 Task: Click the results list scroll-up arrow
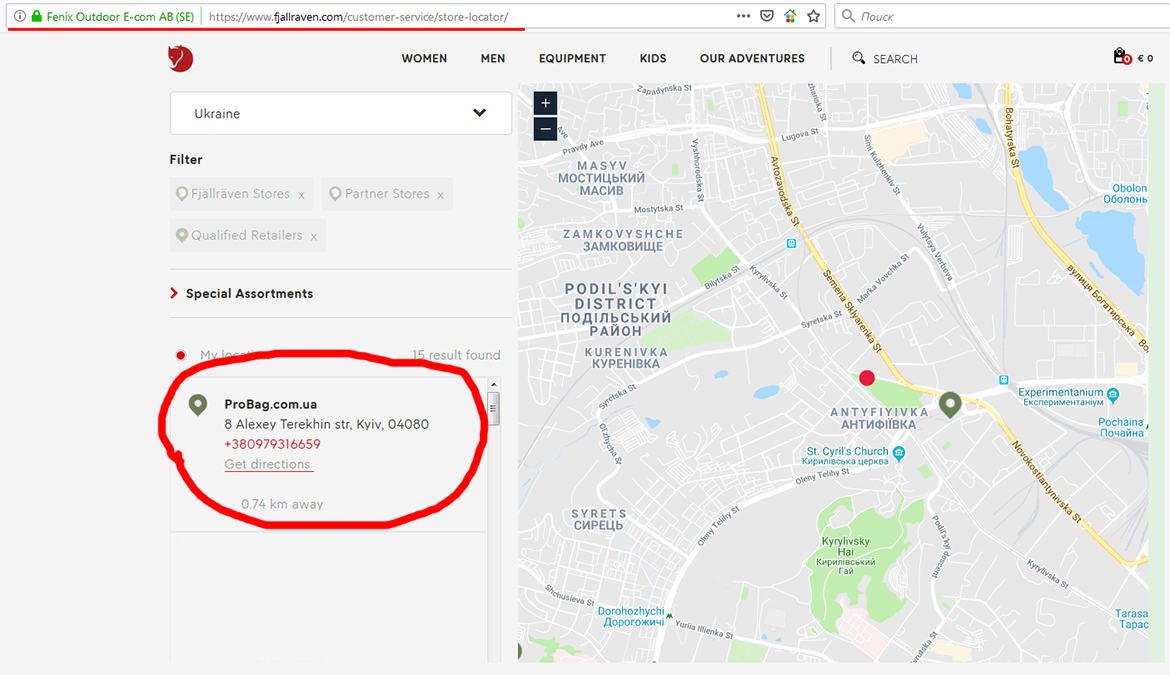tap(493, 385)
